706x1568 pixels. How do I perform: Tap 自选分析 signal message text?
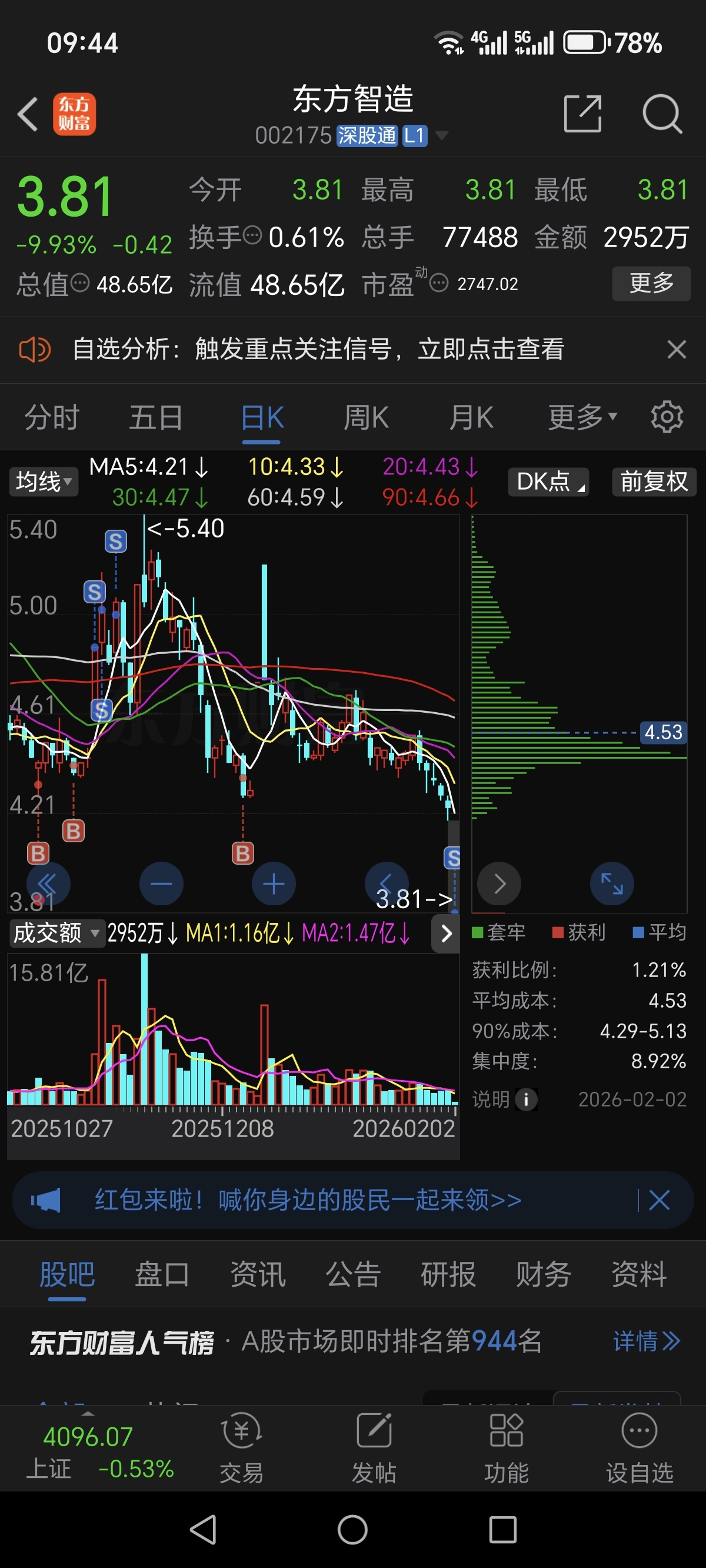318,350
